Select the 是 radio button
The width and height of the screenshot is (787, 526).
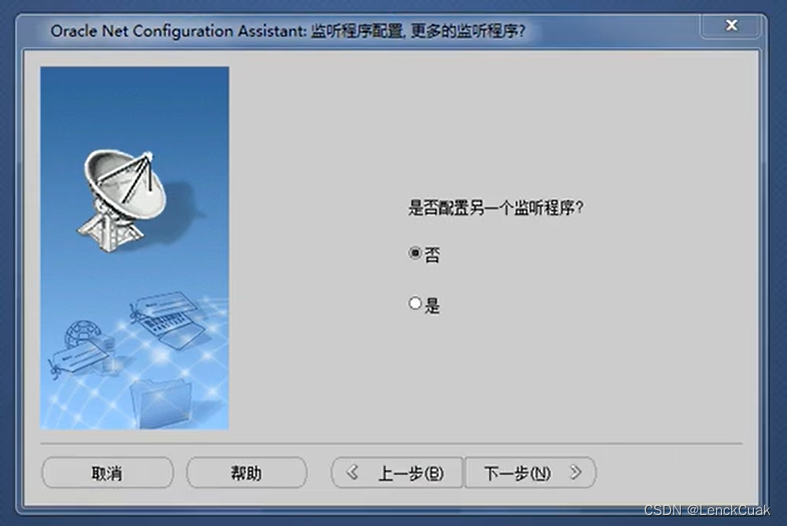tap(415, 303)
